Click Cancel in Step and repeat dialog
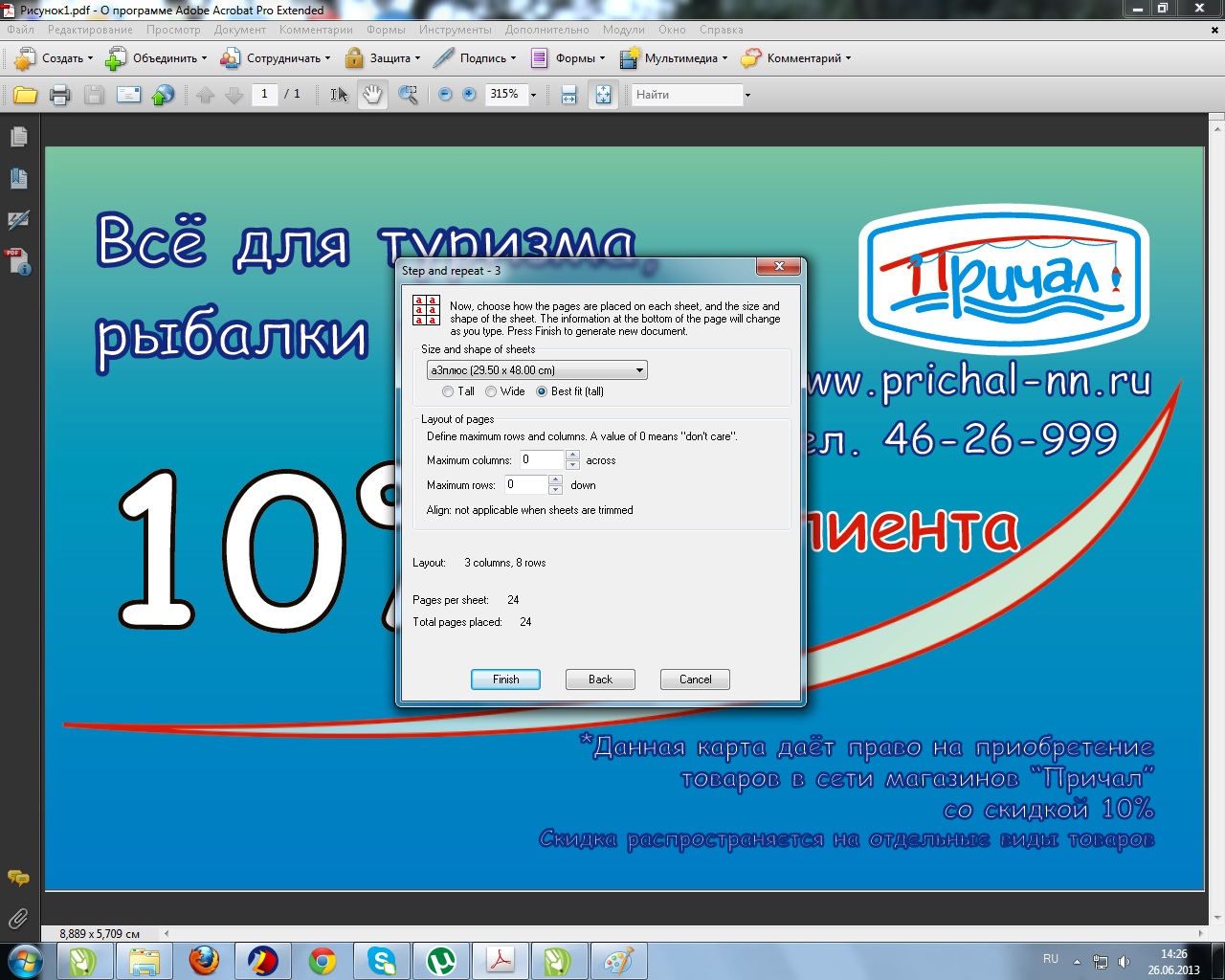 (695, 679)
